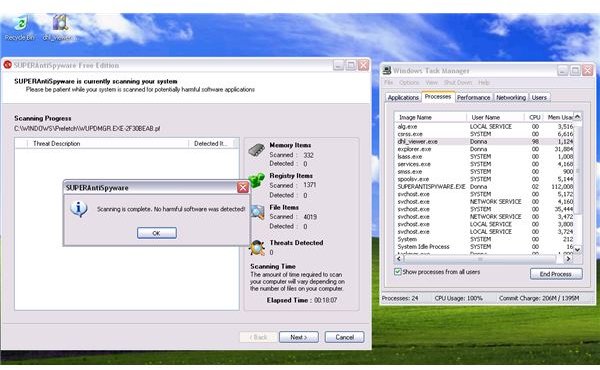Select the alg.exe process

coord(484,126)
